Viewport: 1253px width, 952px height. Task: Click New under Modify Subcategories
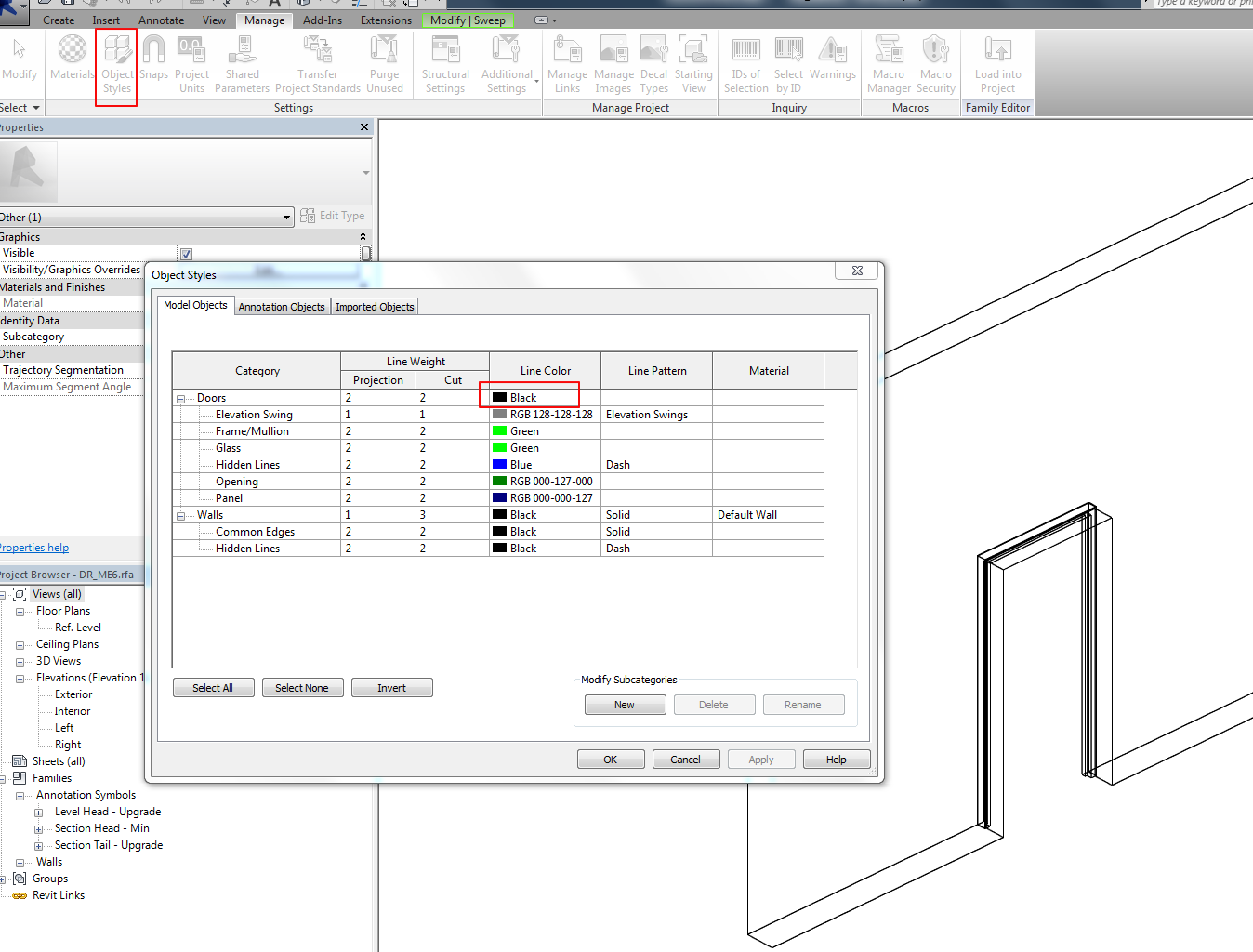625,705
